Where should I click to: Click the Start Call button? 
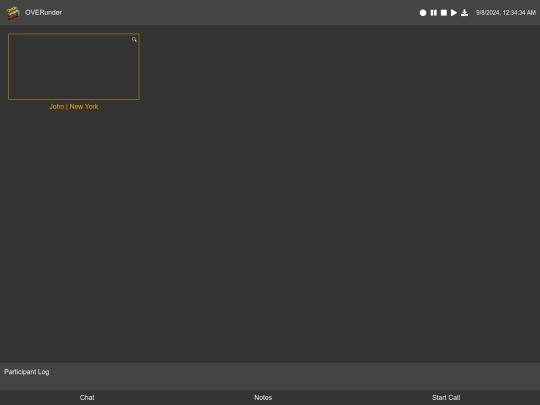click(x=446, y=397)
